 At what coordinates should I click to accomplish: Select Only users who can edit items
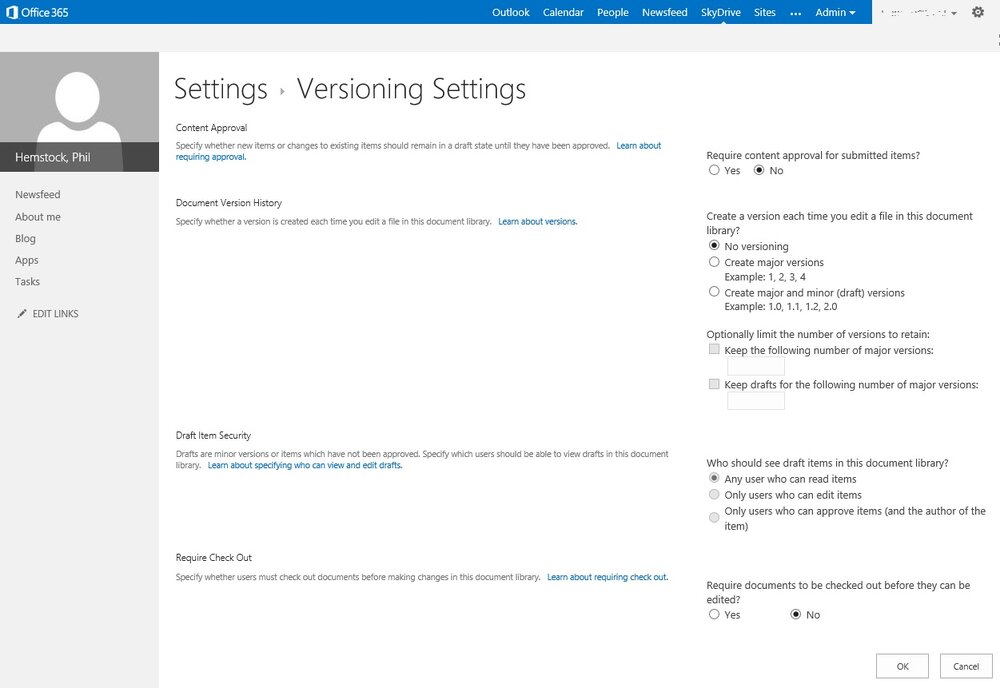pos(714,494)
